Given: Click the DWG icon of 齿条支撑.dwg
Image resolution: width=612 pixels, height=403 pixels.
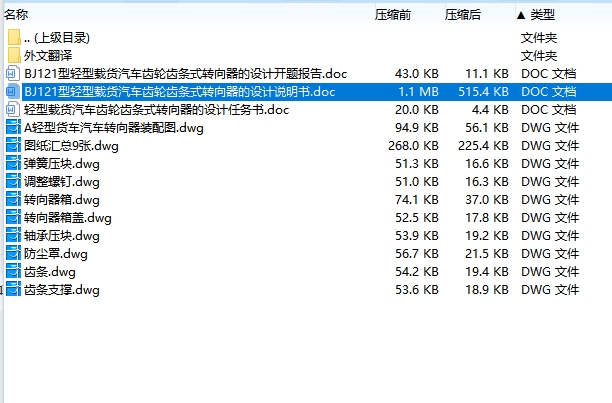Looking at the screenshot, I should tap(13, 289).
